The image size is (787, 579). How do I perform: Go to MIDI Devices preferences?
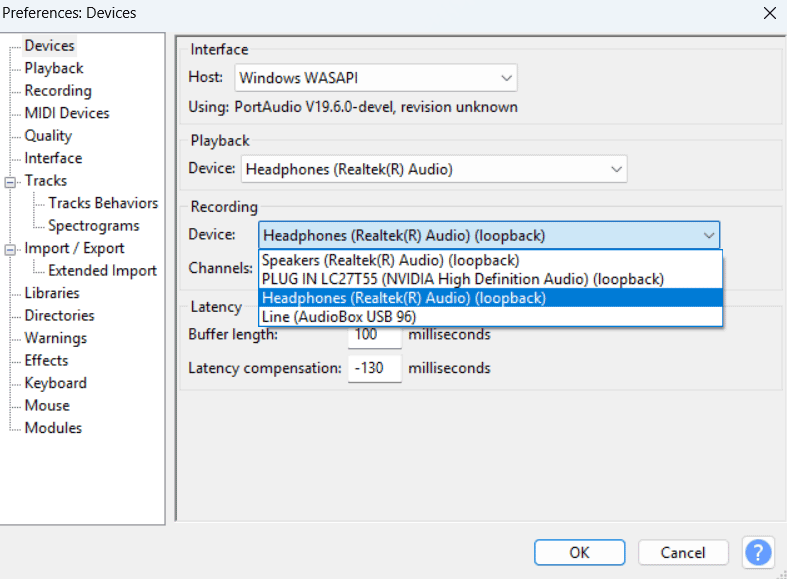pyautogui.click(x=67, y=113)
